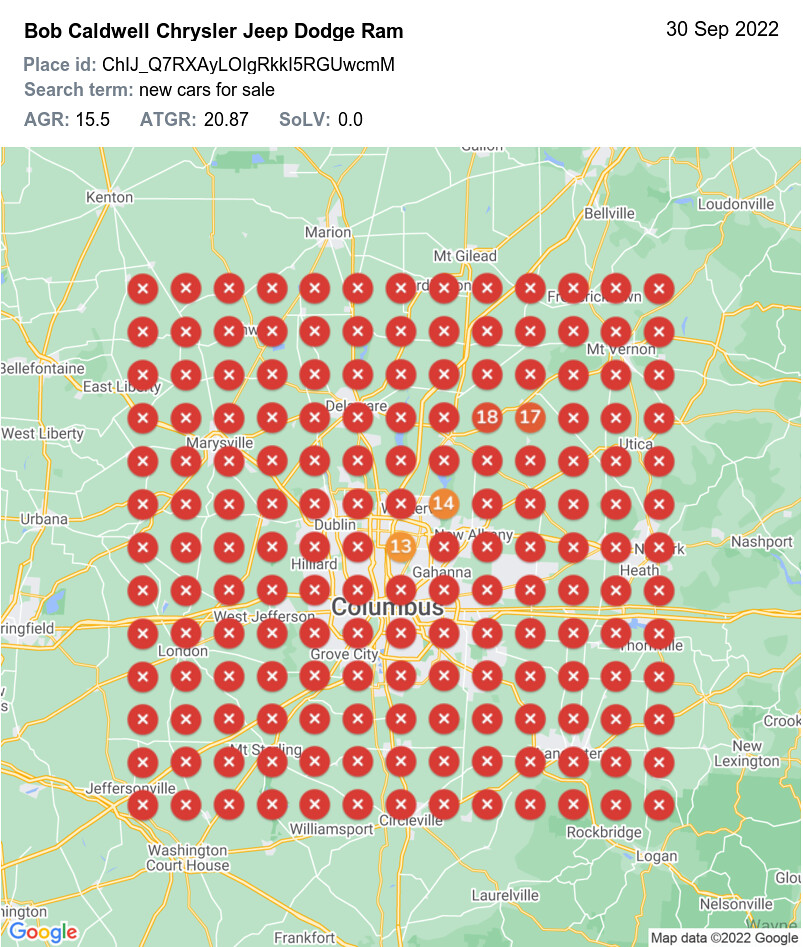
Task: Click the Frankfort map label
Action: click(x=304, y=937)
